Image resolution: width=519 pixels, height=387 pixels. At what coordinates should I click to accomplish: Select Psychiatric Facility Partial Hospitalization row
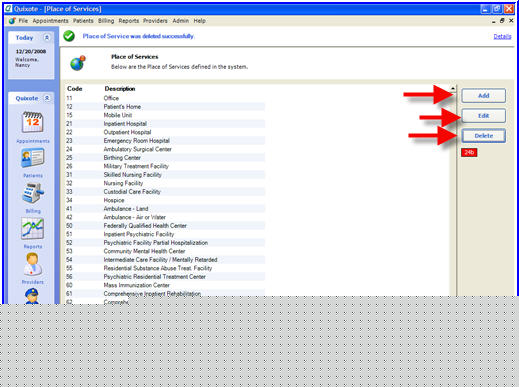click(x=165, y=243)
